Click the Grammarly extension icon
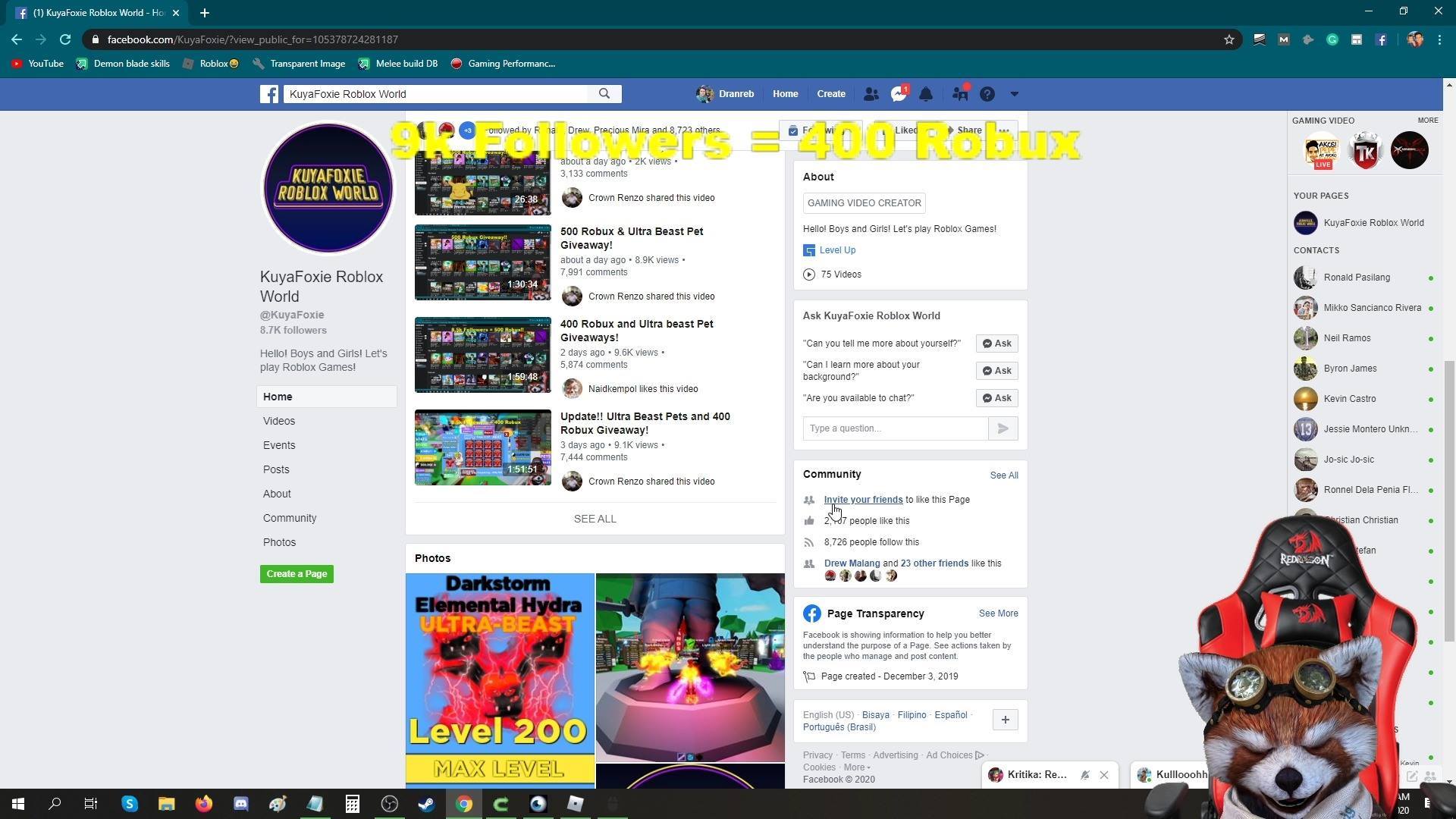The height and width of the screenshot is (819, 1456). (x=1332, y=39)
